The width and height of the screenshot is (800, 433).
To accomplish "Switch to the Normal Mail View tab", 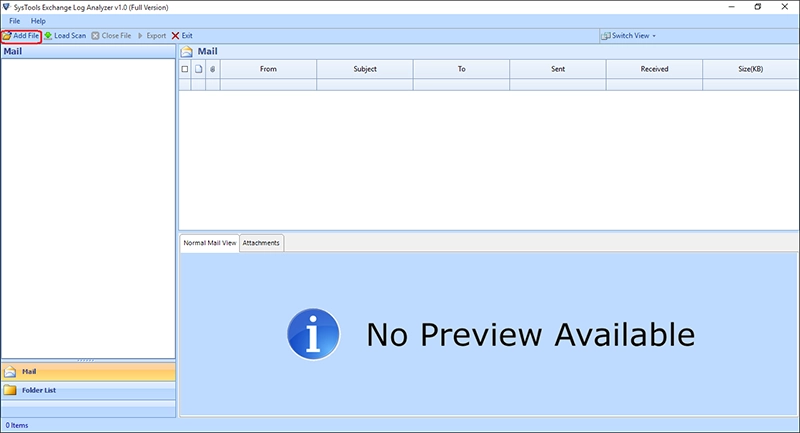I will 210,243.
